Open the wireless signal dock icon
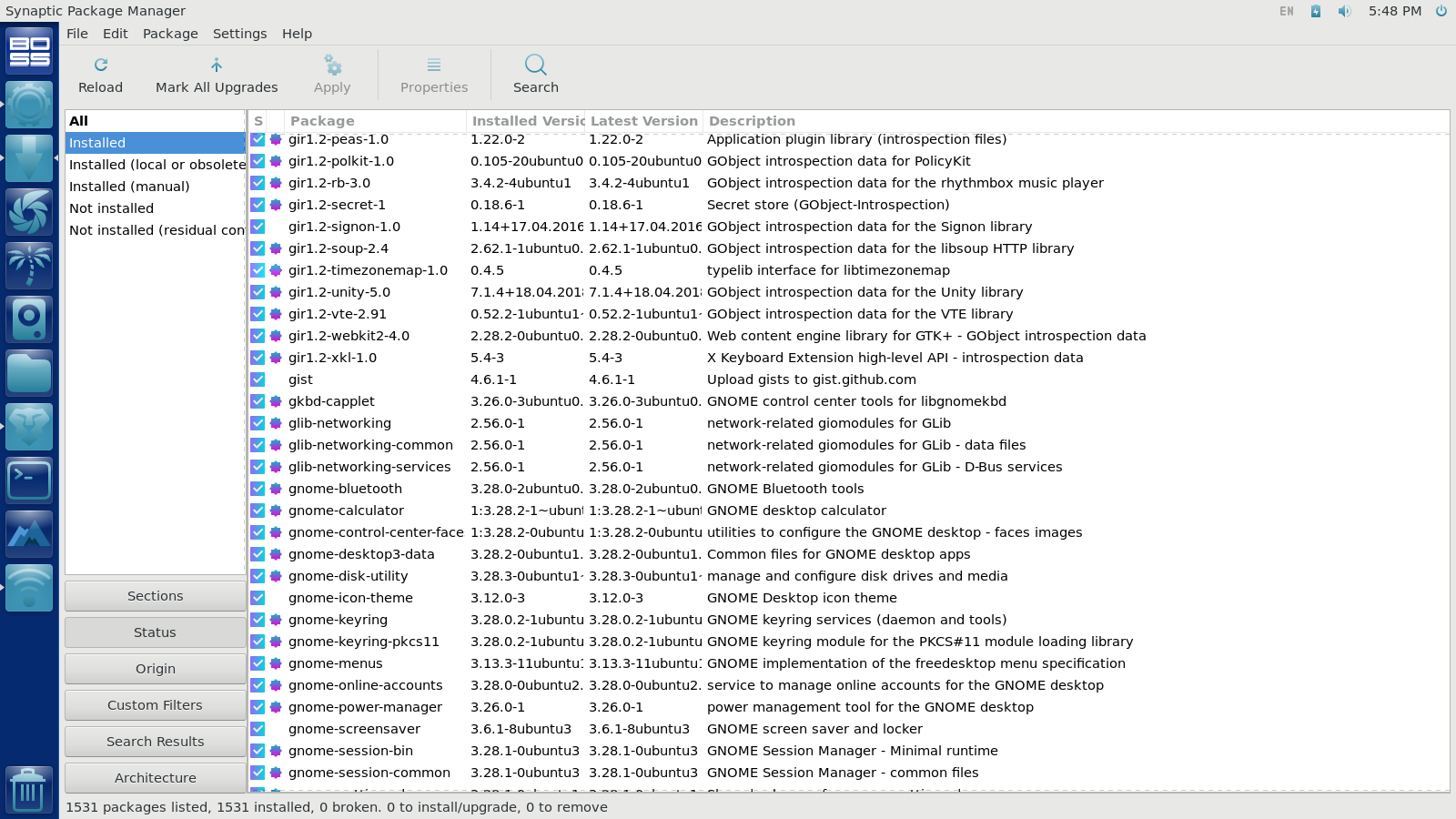 click(x=29, y=588)
